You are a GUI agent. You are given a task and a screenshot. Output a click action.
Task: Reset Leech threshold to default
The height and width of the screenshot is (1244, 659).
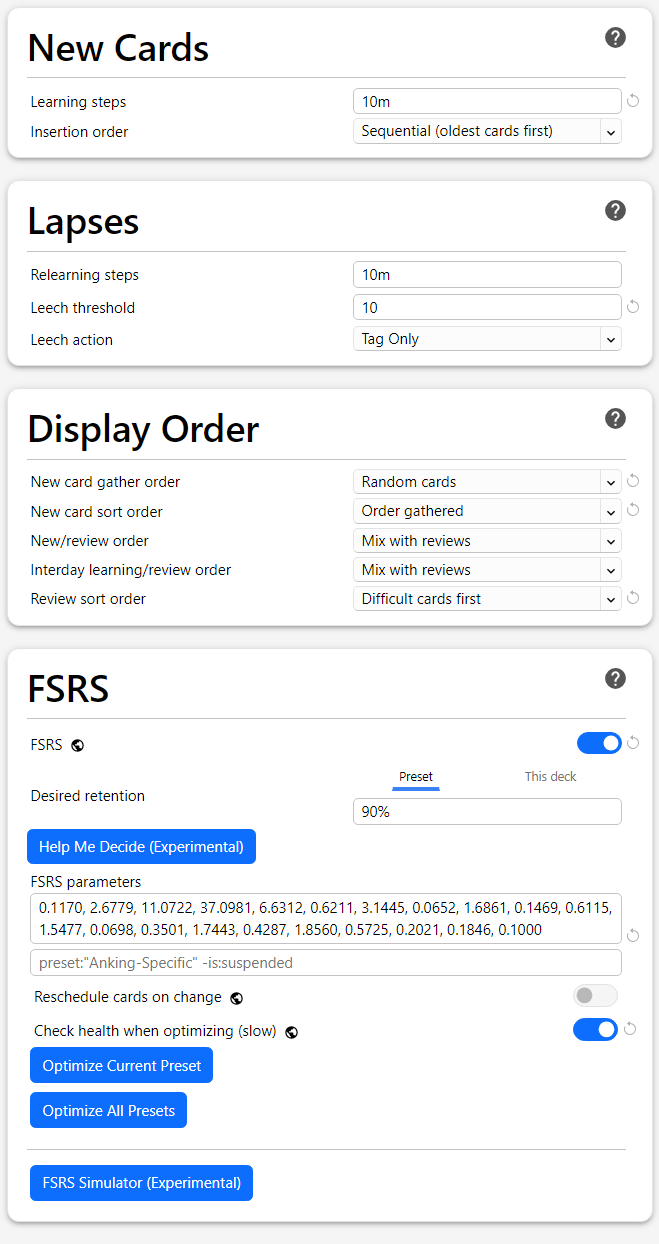632,307
